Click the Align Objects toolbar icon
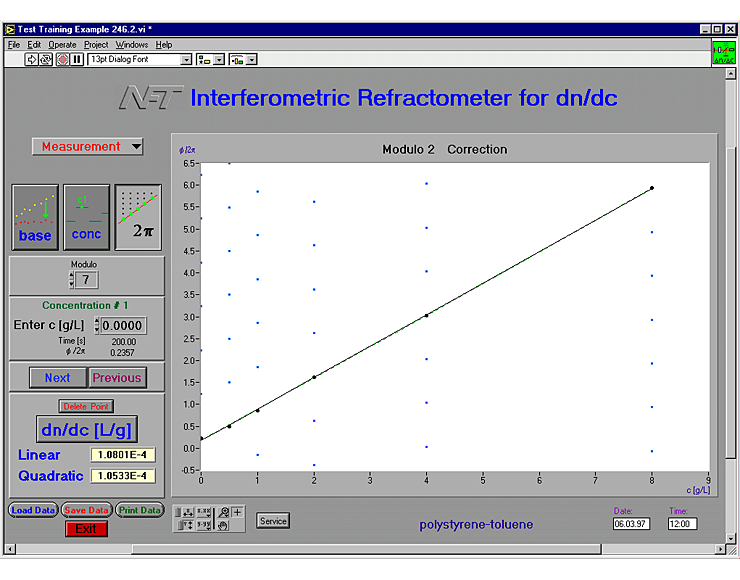Image resolution: width=740 pixels, height=580 pixels. pos(204,59)
